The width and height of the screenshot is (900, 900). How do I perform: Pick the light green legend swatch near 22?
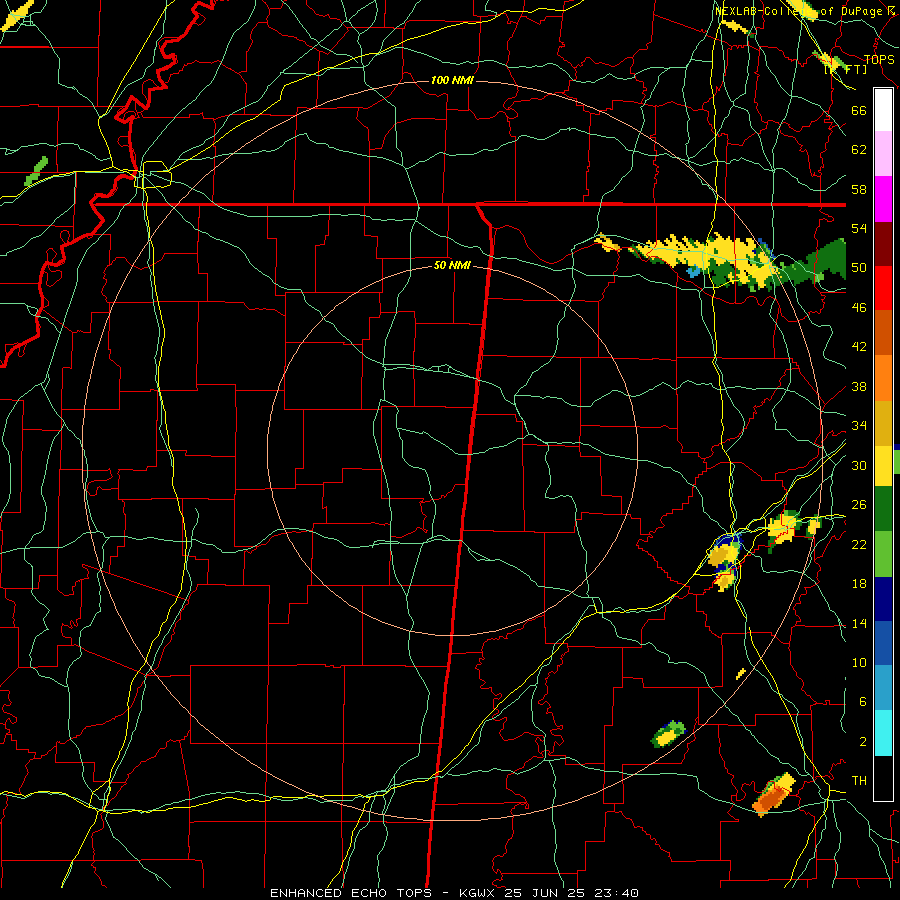883,554
